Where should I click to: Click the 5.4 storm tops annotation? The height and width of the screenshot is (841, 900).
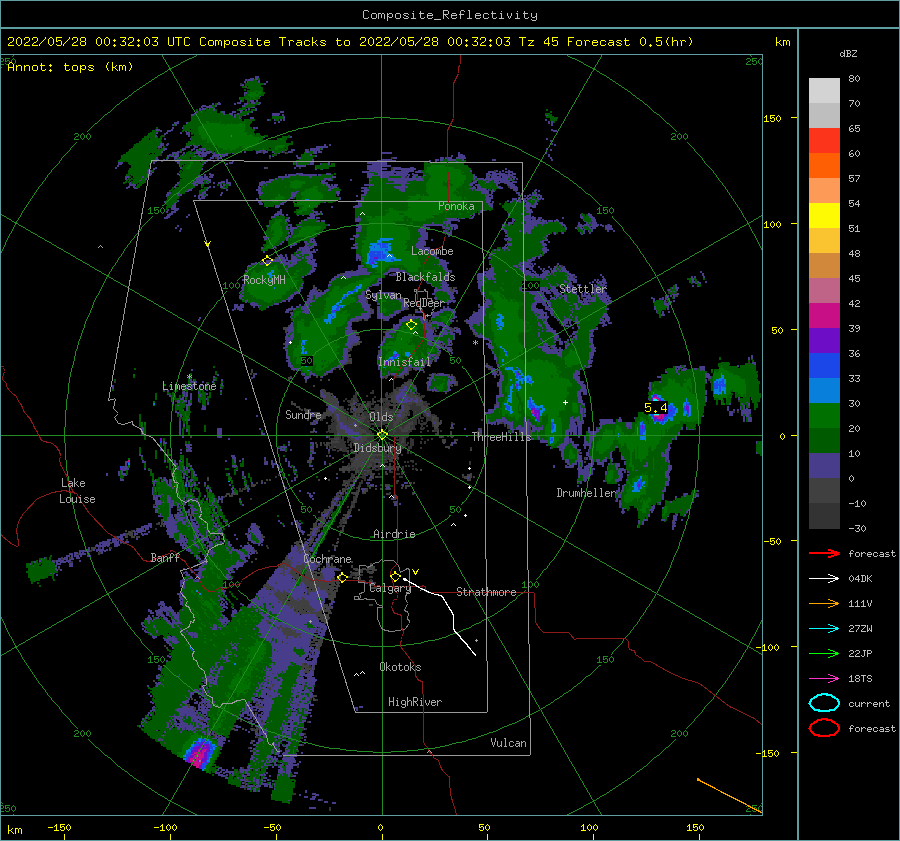[x=655, y=408]
